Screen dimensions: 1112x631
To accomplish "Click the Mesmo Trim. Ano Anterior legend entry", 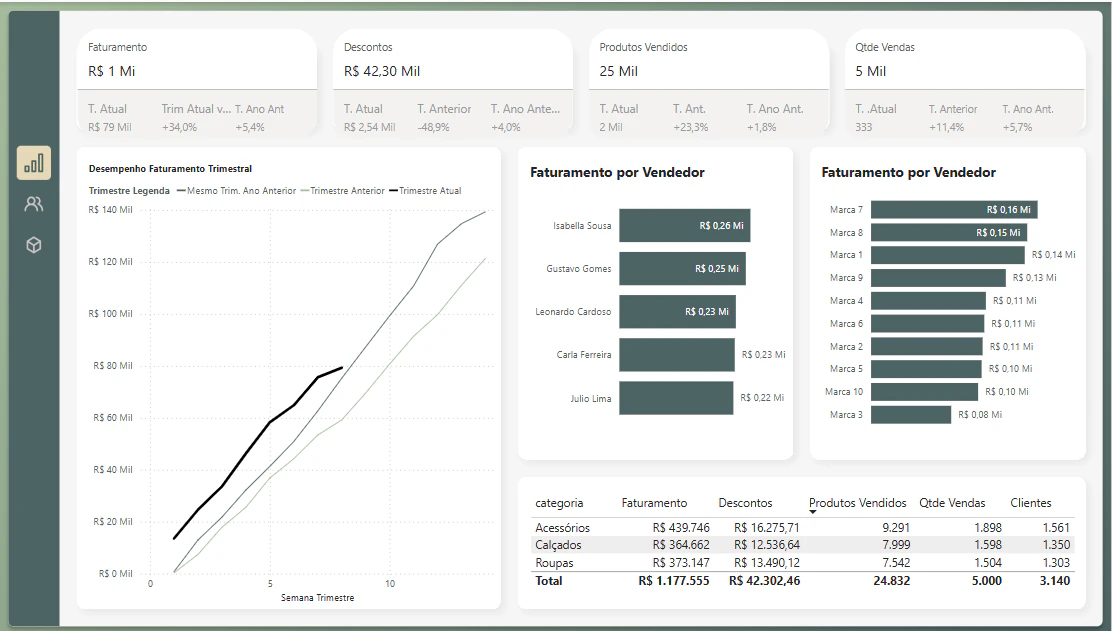I will point(237,191).
